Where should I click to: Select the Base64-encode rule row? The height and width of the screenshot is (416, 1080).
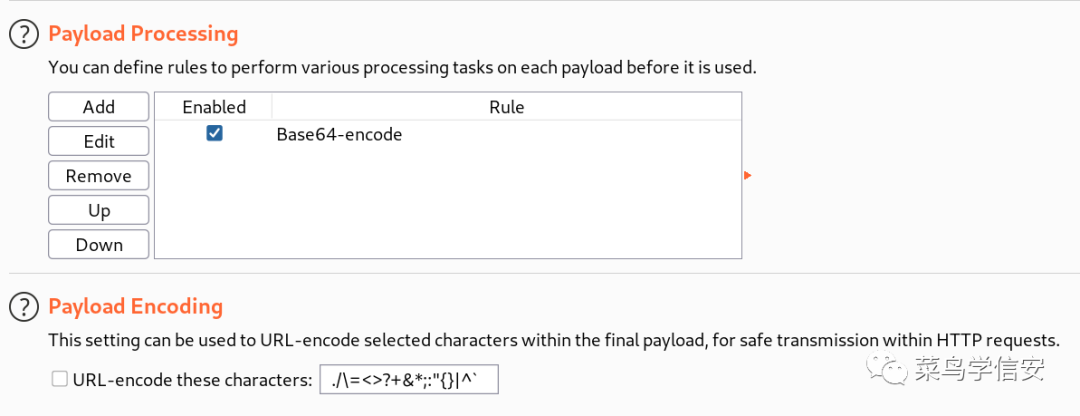click(x=448, y=134)
